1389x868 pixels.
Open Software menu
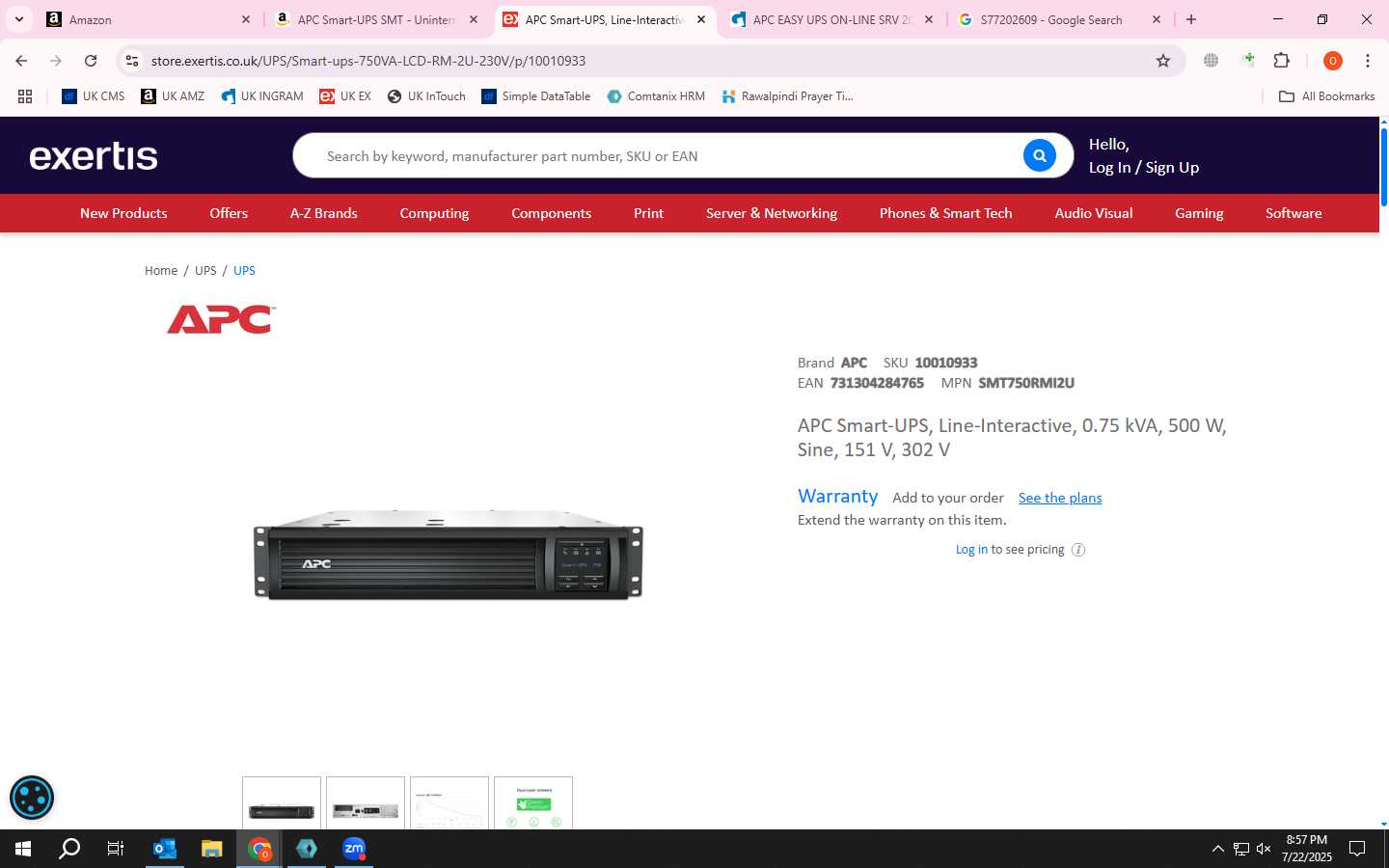(1294, 213)
